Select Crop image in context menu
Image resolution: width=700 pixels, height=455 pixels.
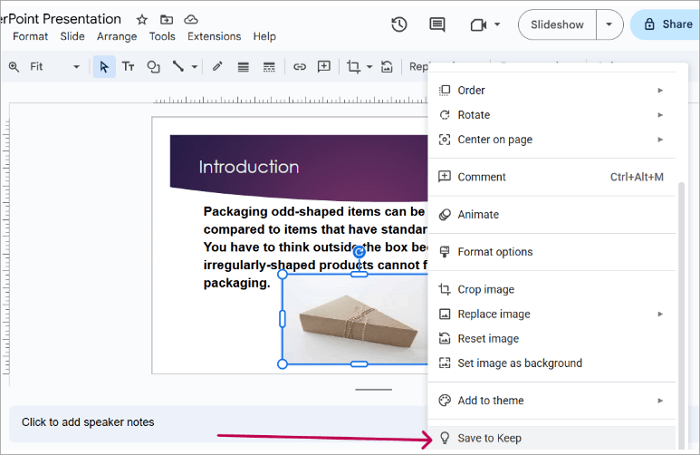click(485, 289)
